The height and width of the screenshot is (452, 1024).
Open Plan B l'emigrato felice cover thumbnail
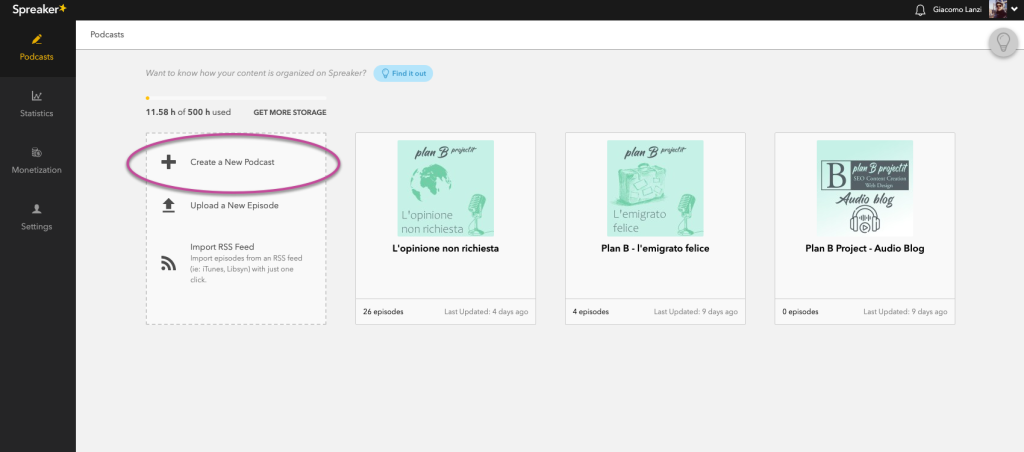point(655,188)
